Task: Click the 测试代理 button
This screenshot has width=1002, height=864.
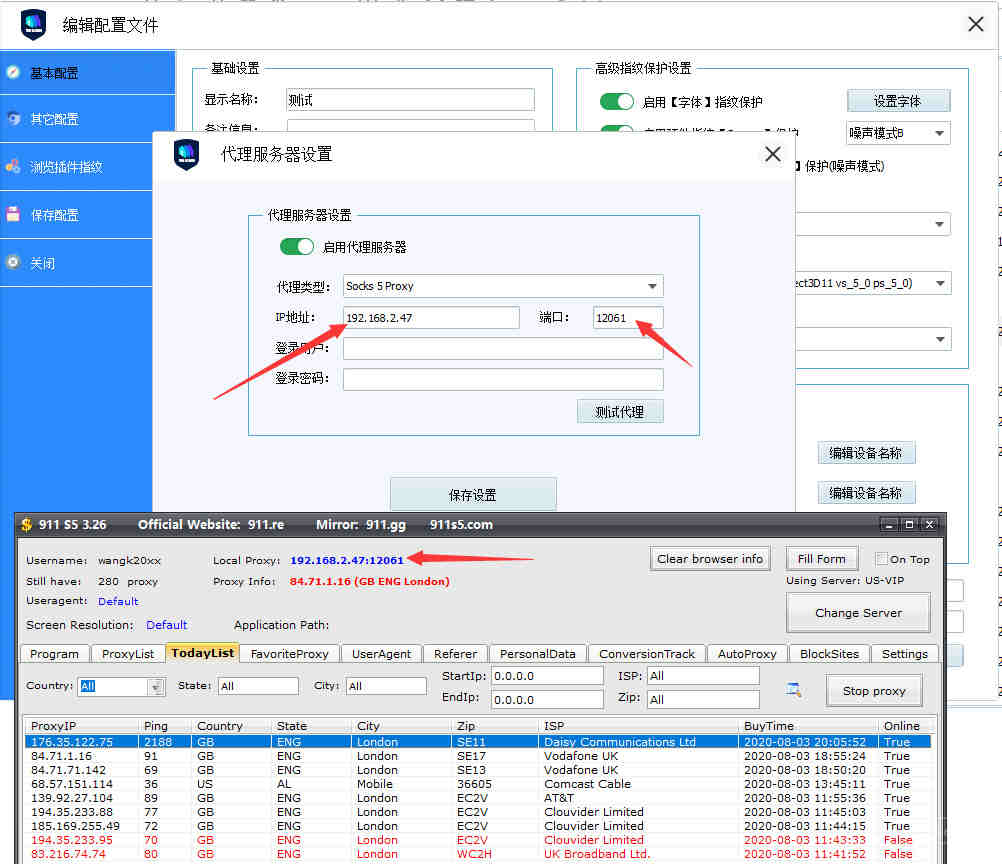Action: (620, 412)
